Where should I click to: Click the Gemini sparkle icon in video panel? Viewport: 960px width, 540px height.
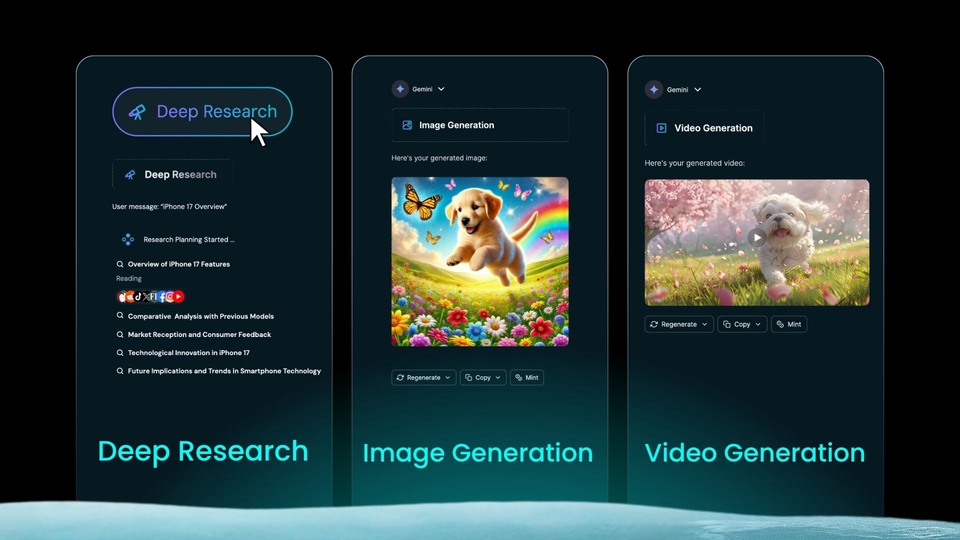pyautogui.click(x=653, y=89)
